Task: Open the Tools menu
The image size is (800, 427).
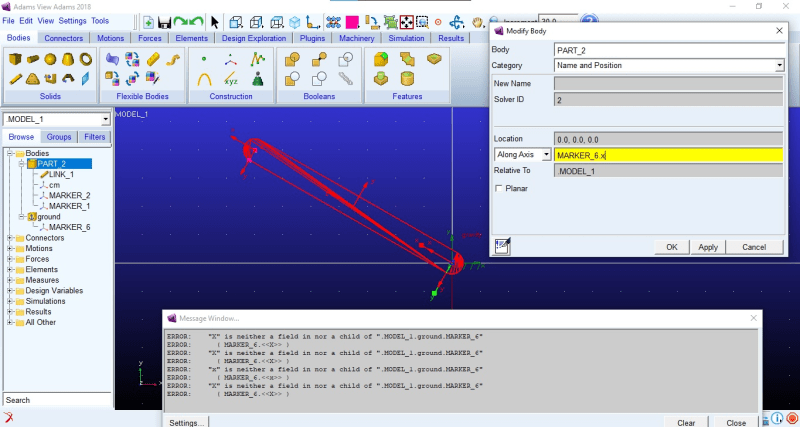Action: coord(100,21)
